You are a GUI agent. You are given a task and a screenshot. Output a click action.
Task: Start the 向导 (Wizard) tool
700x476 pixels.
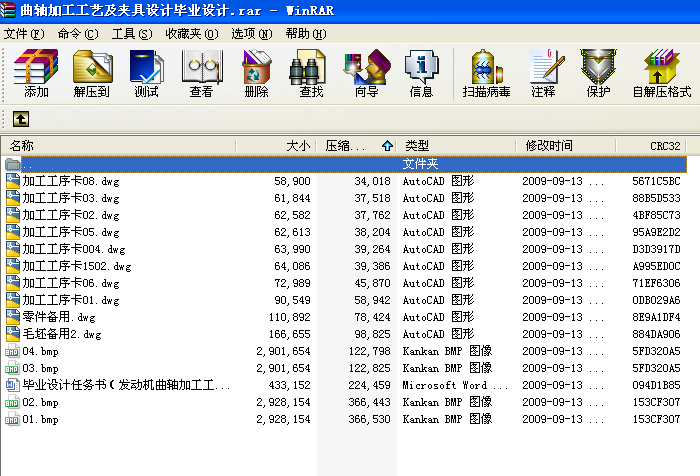(x=366, y=74)
